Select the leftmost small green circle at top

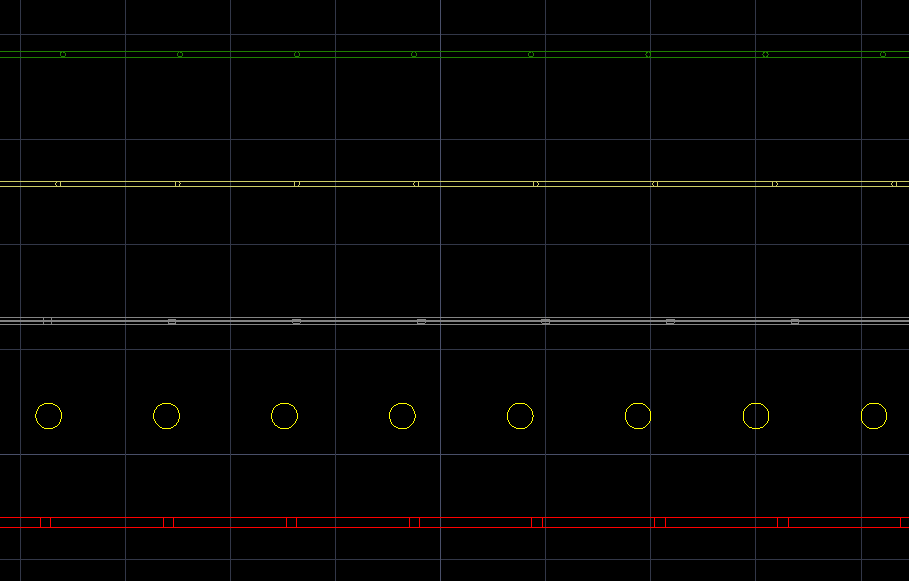(63, 54)
